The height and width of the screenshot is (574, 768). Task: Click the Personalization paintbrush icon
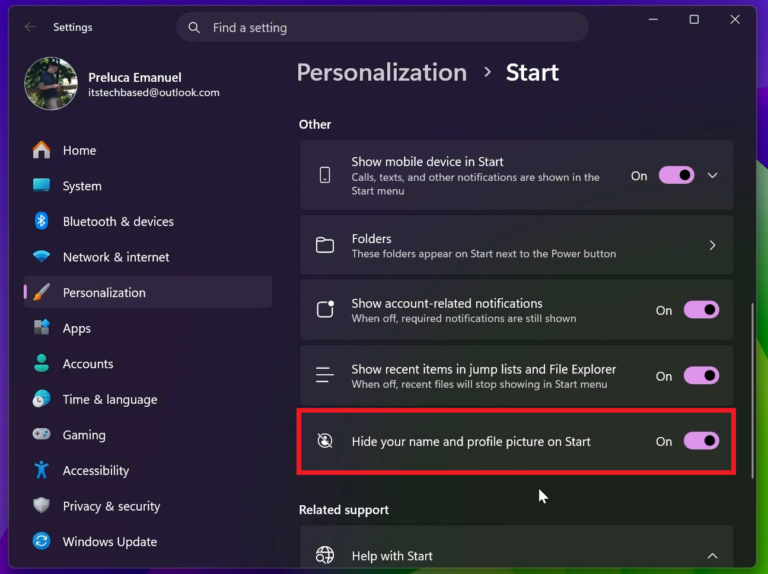42,292
